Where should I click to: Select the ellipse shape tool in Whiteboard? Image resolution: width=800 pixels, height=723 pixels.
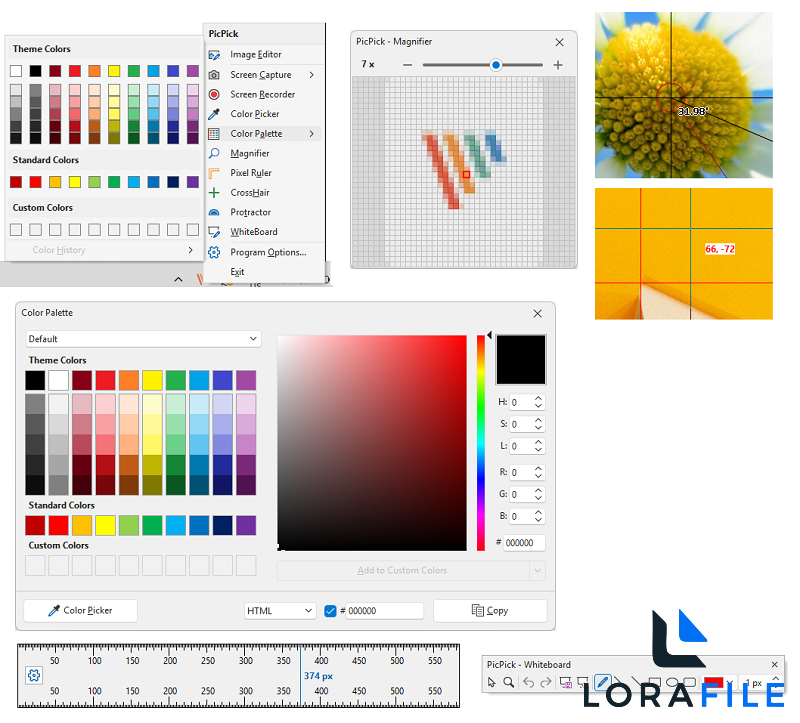click(672, 682)
